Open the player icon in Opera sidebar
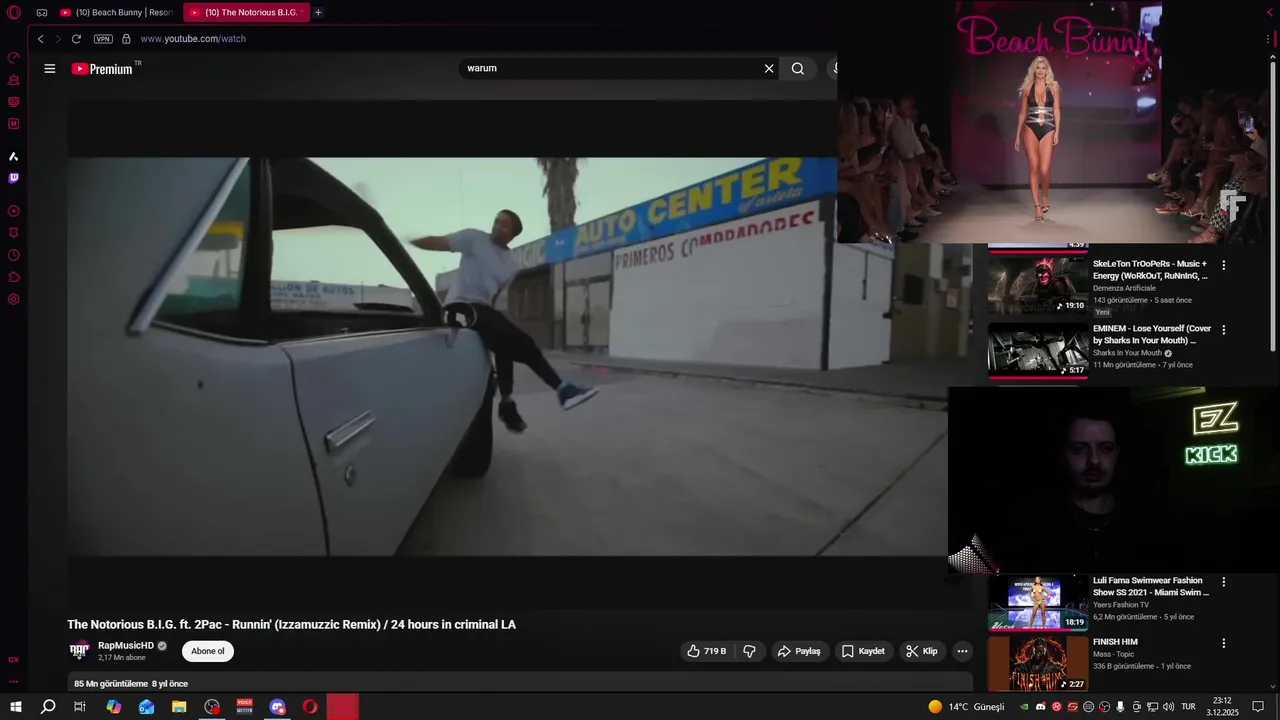This screenshot has width=1280, height=720. pyautogui.click(x=14, y=211)
